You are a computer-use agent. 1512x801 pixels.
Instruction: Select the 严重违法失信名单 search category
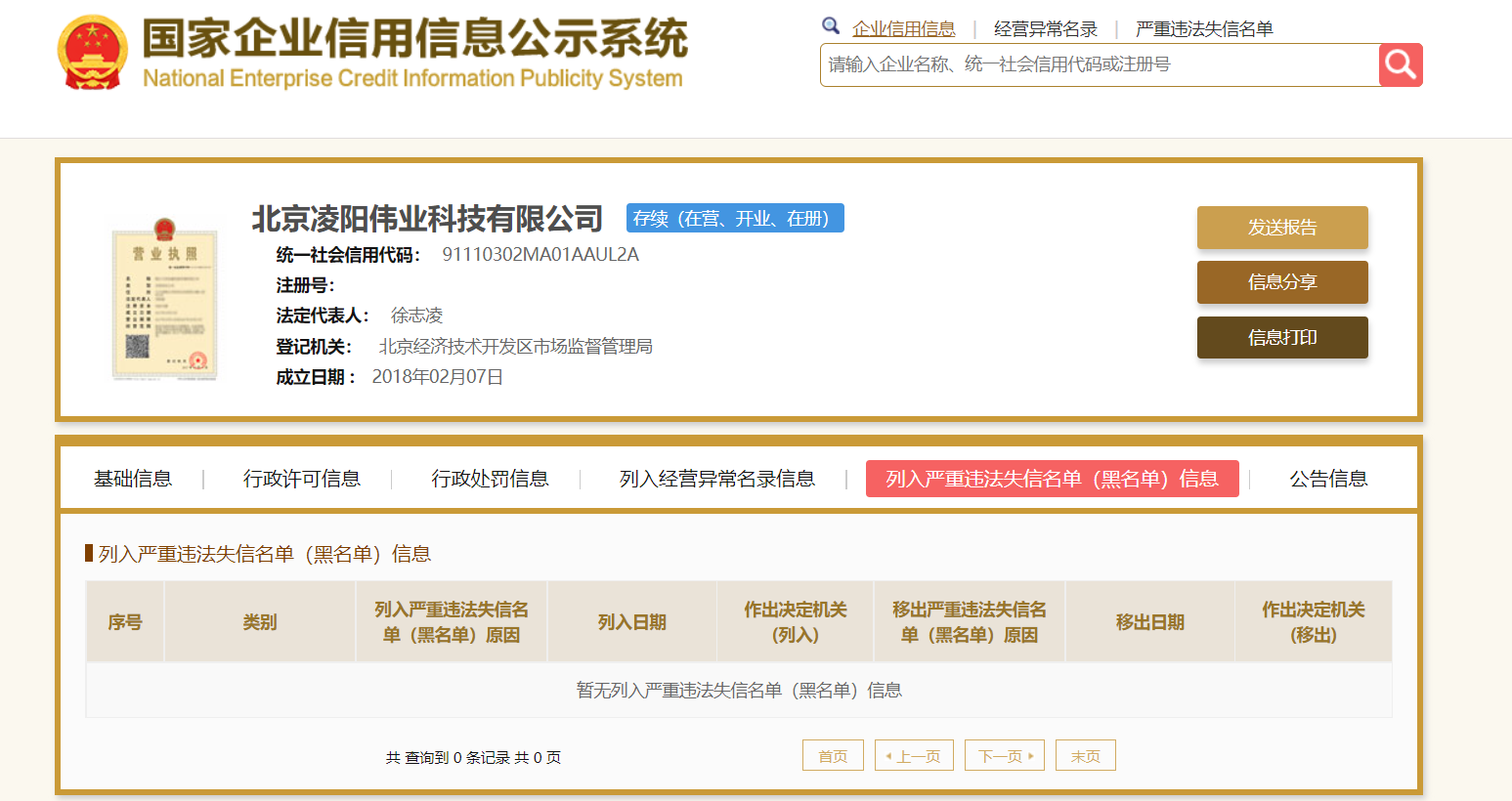(1204, 29)
